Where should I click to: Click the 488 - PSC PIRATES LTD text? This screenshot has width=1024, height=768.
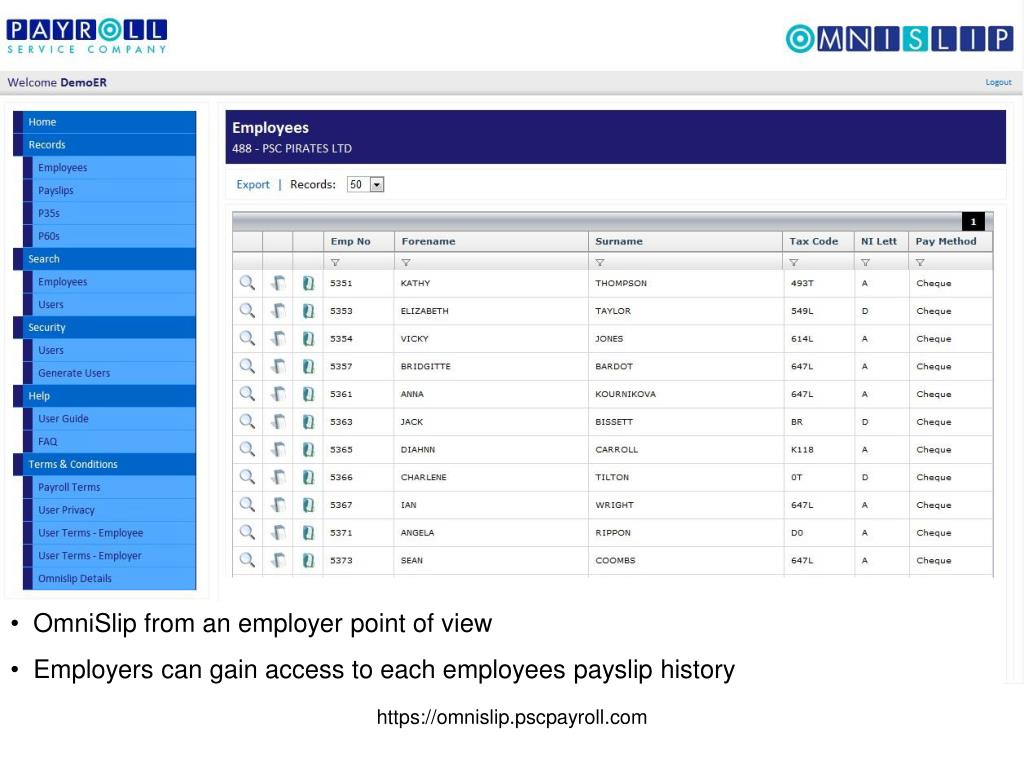[x=292, y=149]
